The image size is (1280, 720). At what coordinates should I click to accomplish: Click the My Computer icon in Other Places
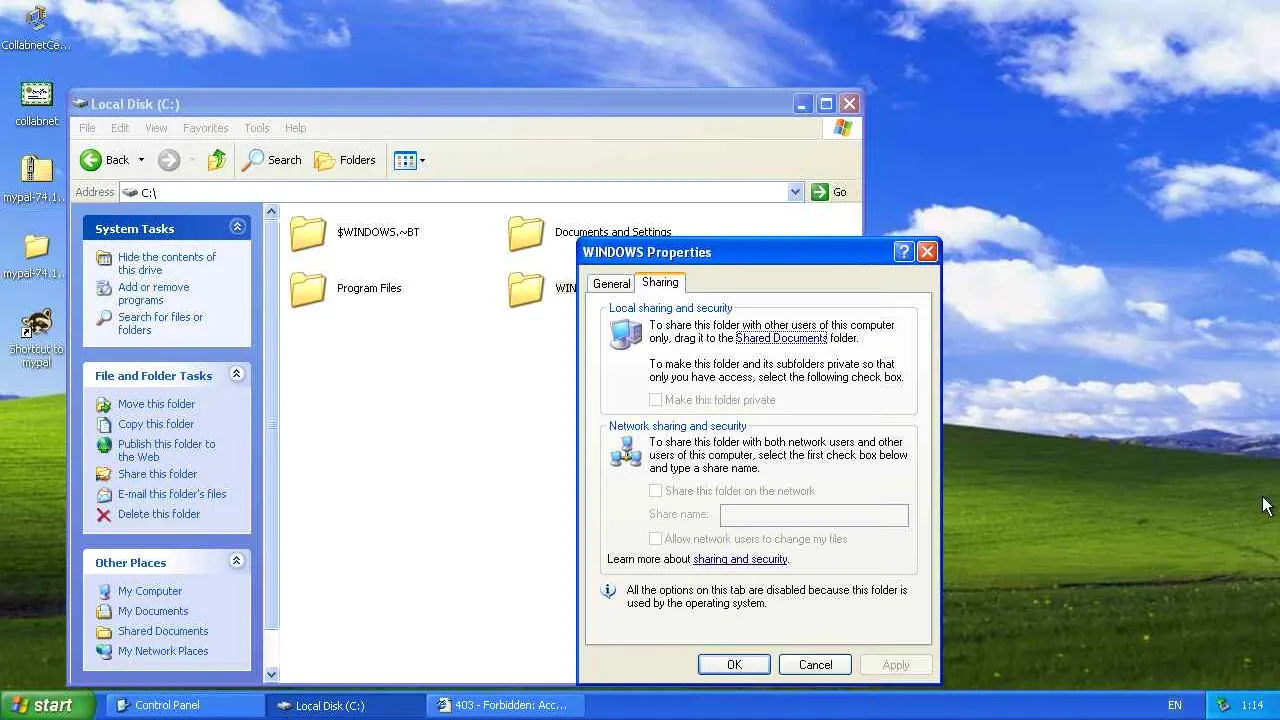coord(104,591)
